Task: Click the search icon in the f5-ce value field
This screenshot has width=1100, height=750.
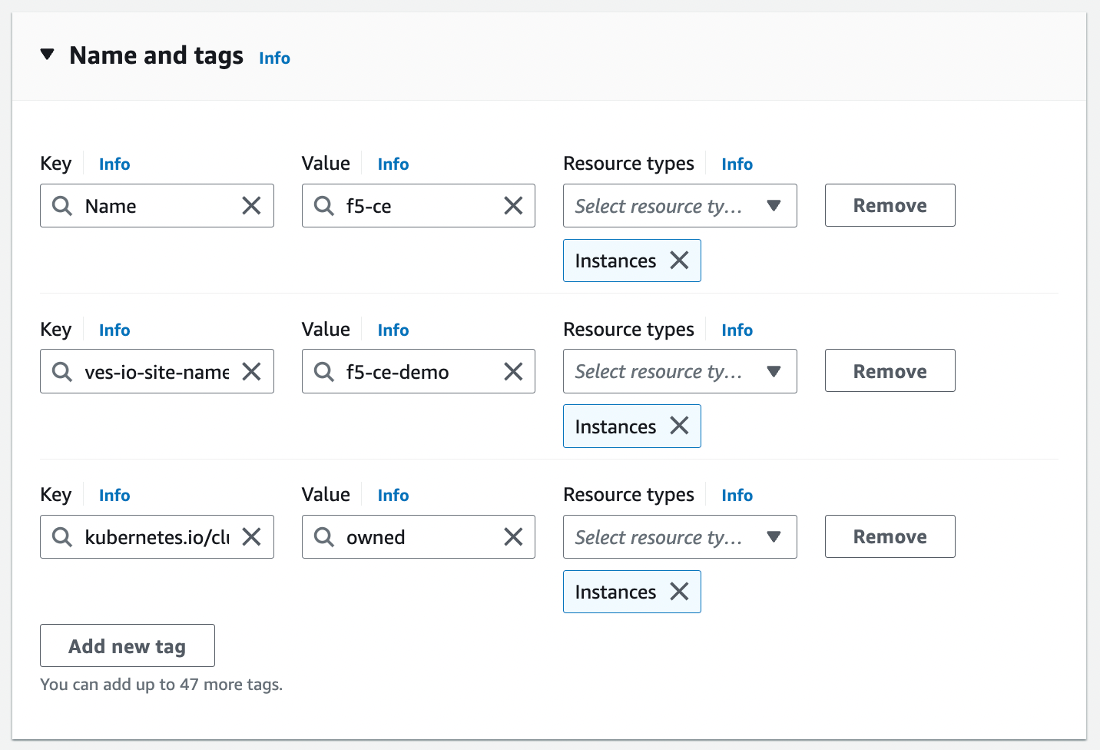Action: pos(324,205)
